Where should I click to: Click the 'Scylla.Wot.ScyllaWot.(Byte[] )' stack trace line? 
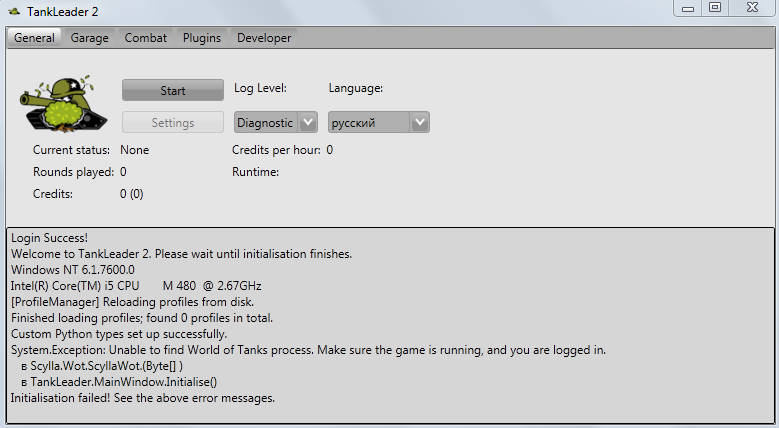click(x=102, y=366)
